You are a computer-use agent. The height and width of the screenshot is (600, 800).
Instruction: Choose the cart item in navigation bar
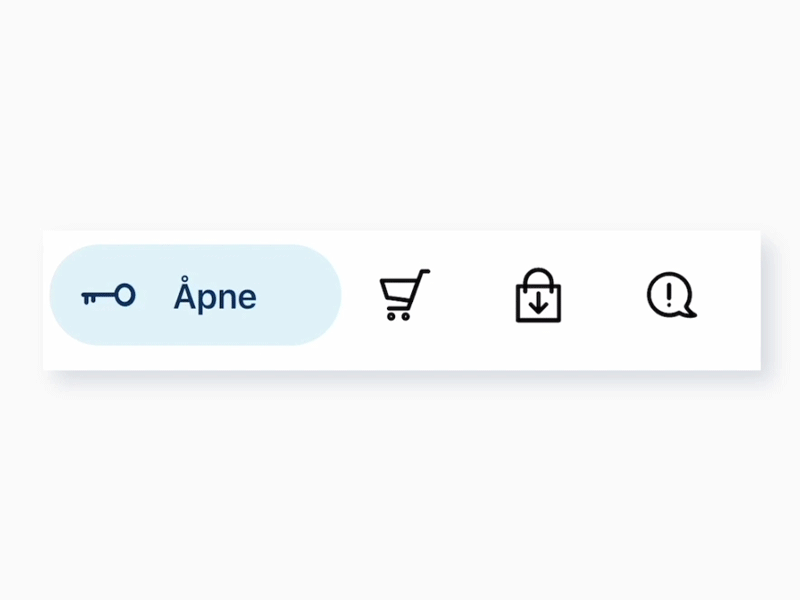coord(404,296)
